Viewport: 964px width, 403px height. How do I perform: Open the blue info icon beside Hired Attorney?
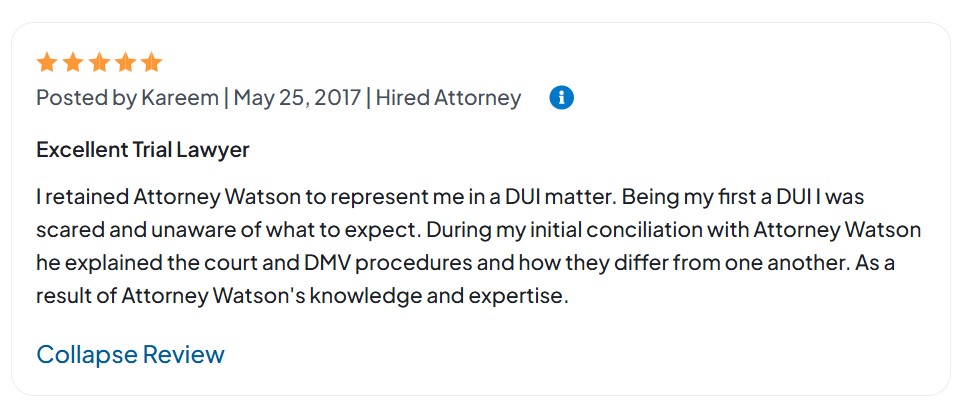pos(562,98)
